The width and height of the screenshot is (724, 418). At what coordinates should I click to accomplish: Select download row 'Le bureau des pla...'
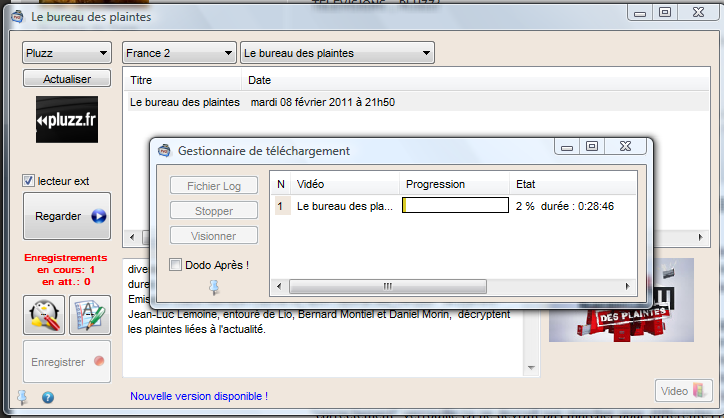[x=344, y=206]
